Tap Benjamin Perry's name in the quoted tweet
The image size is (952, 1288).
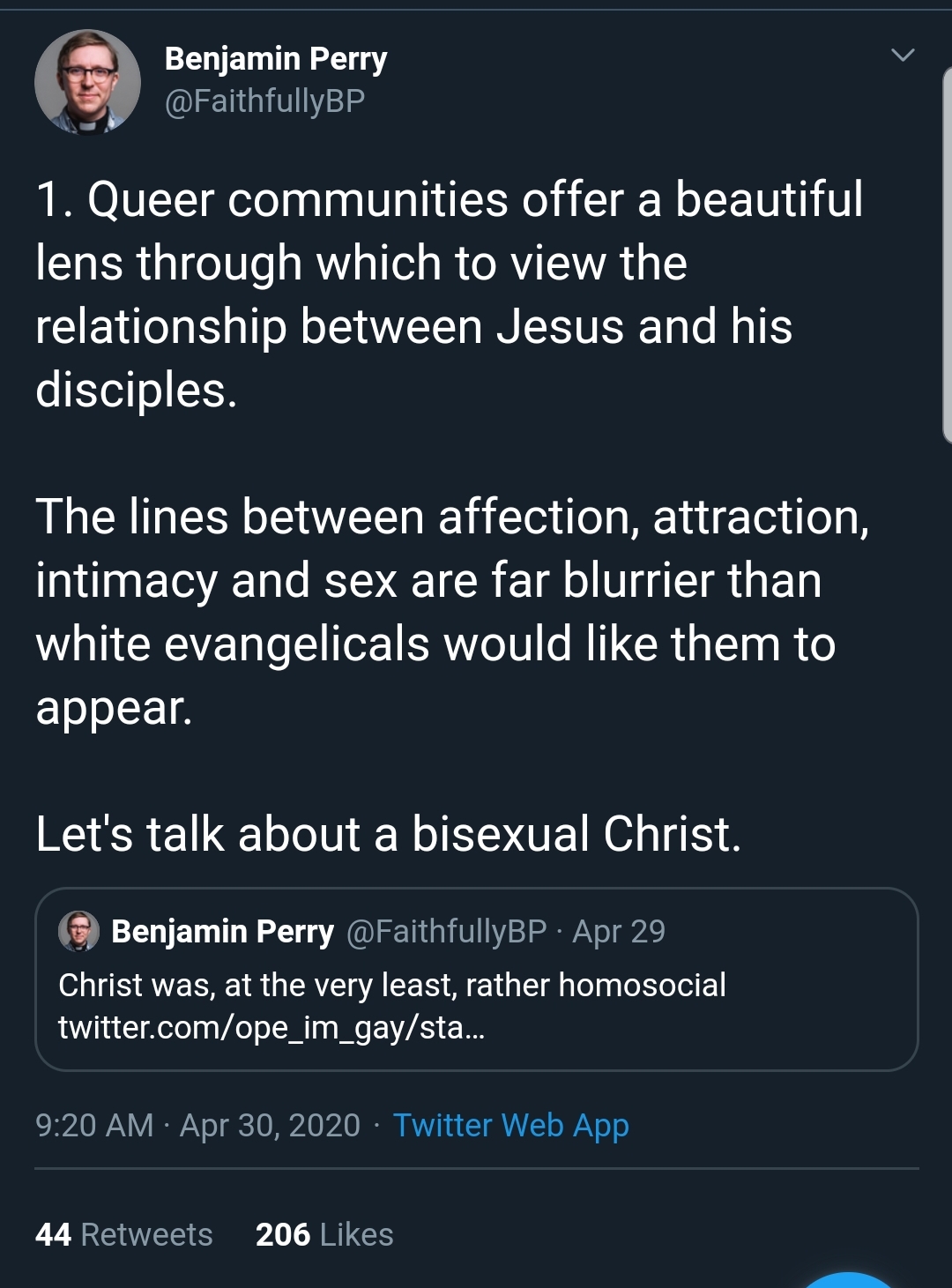pos(222,931)
